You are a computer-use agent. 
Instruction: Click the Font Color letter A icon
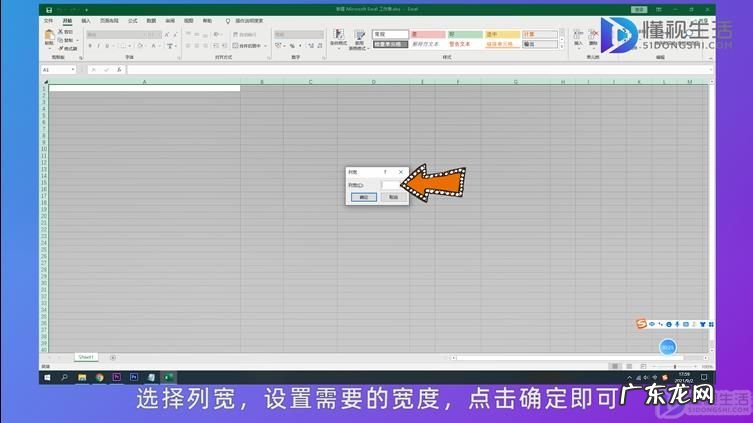pyautogui.click(x=154, y=46)
